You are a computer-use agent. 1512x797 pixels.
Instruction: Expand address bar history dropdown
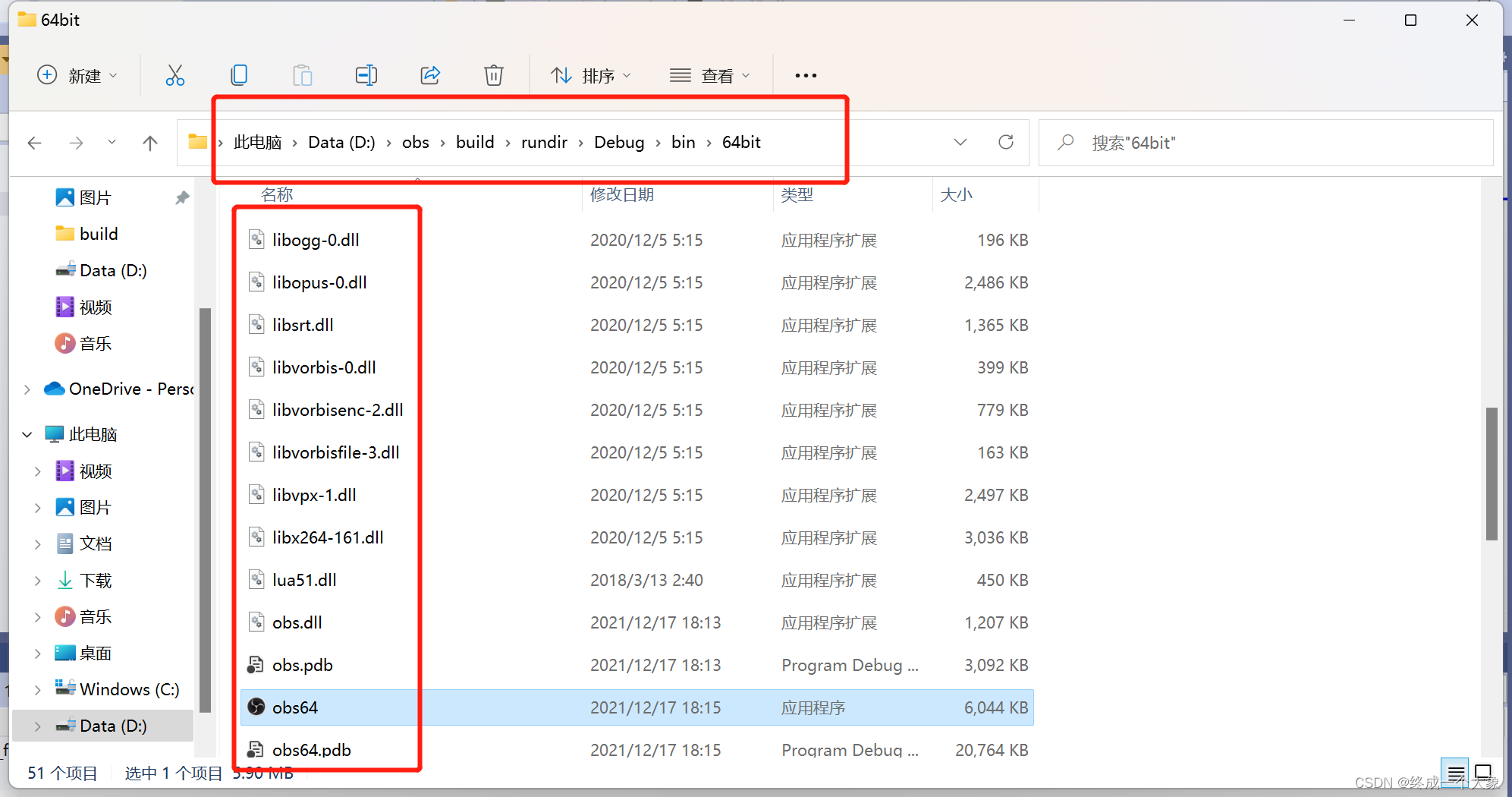960,142
